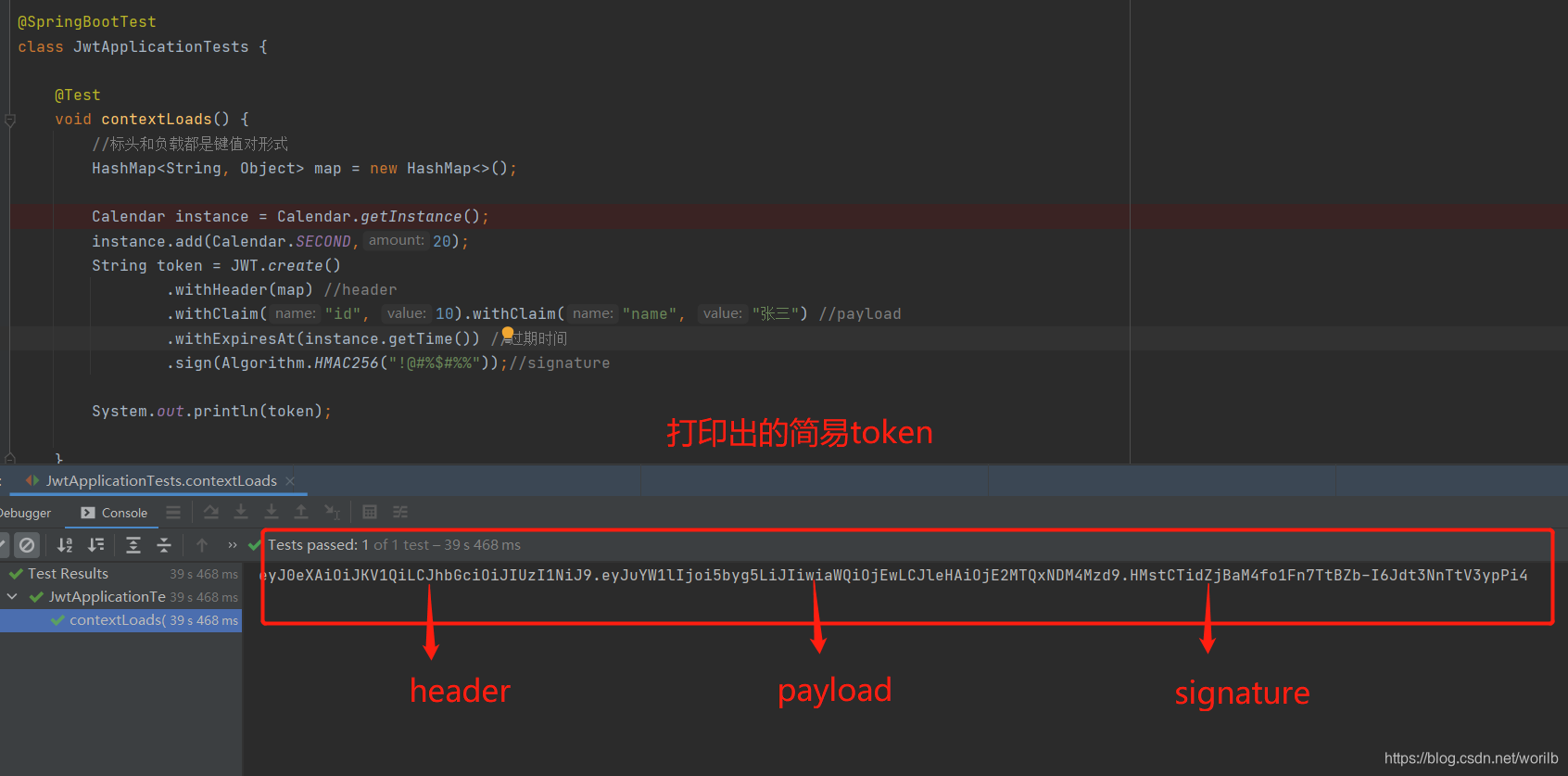Click the run configuration icon on JwtApplicationTests tab
This screenshot has width=1568, height=776.
(32, 480)
